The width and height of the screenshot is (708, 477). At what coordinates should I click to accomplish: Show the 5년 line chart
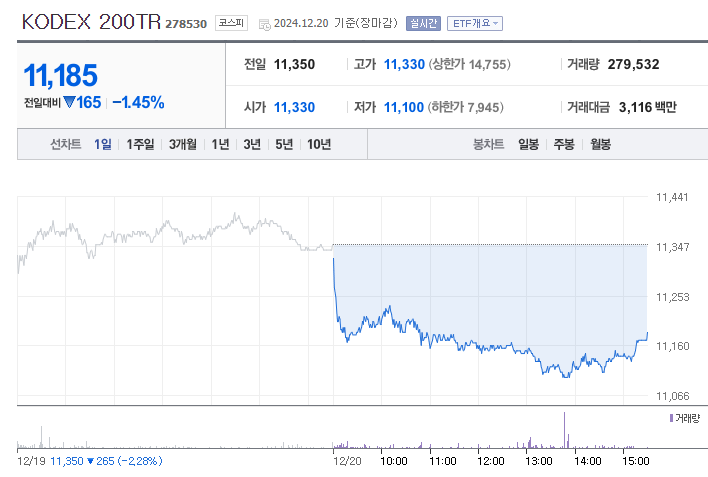tap(284, 144)
